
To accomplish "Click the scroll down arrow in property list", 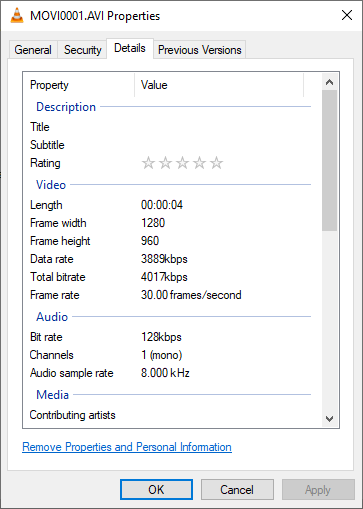I will click(x=329, y=419).
